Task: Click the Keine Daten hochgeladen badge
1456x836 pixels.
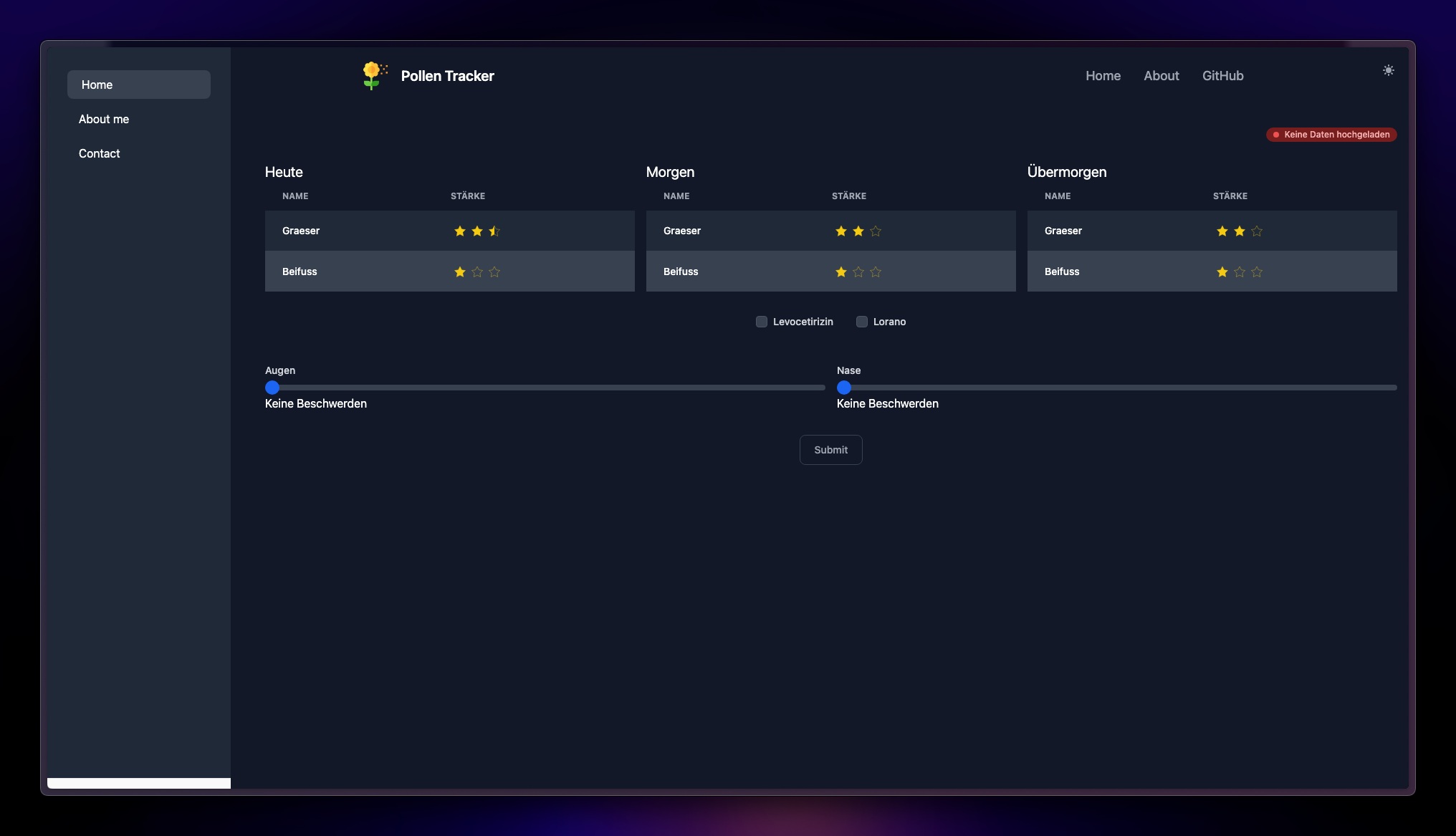Action: click(x=1331, y=135)
